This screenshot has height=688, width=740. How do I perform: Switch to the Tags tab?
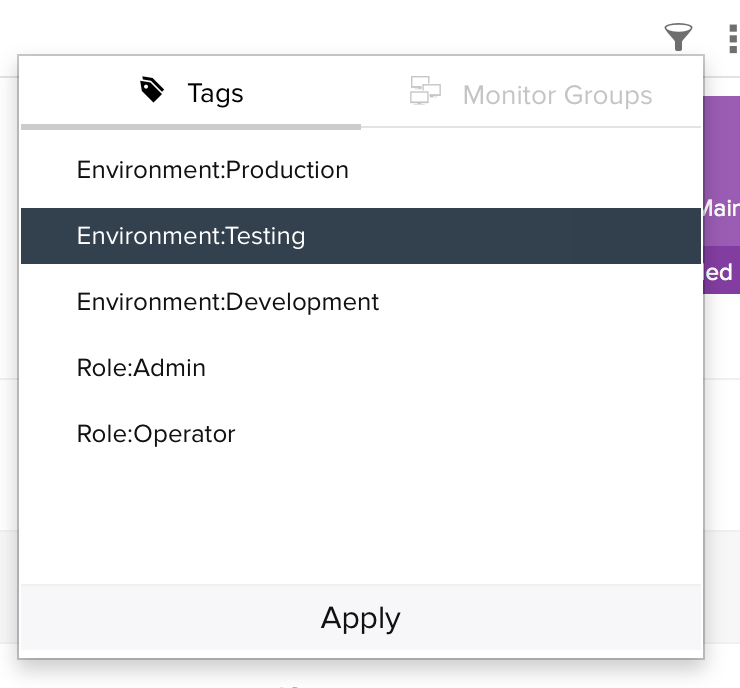(x=214, y=94)
